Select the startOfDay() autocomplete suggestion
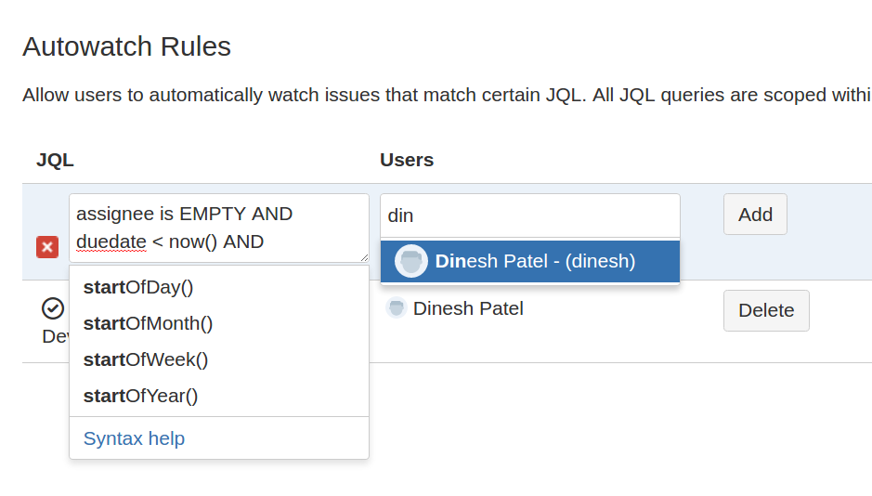Viewport: 872px width, 496px height. tap(138, 287)
